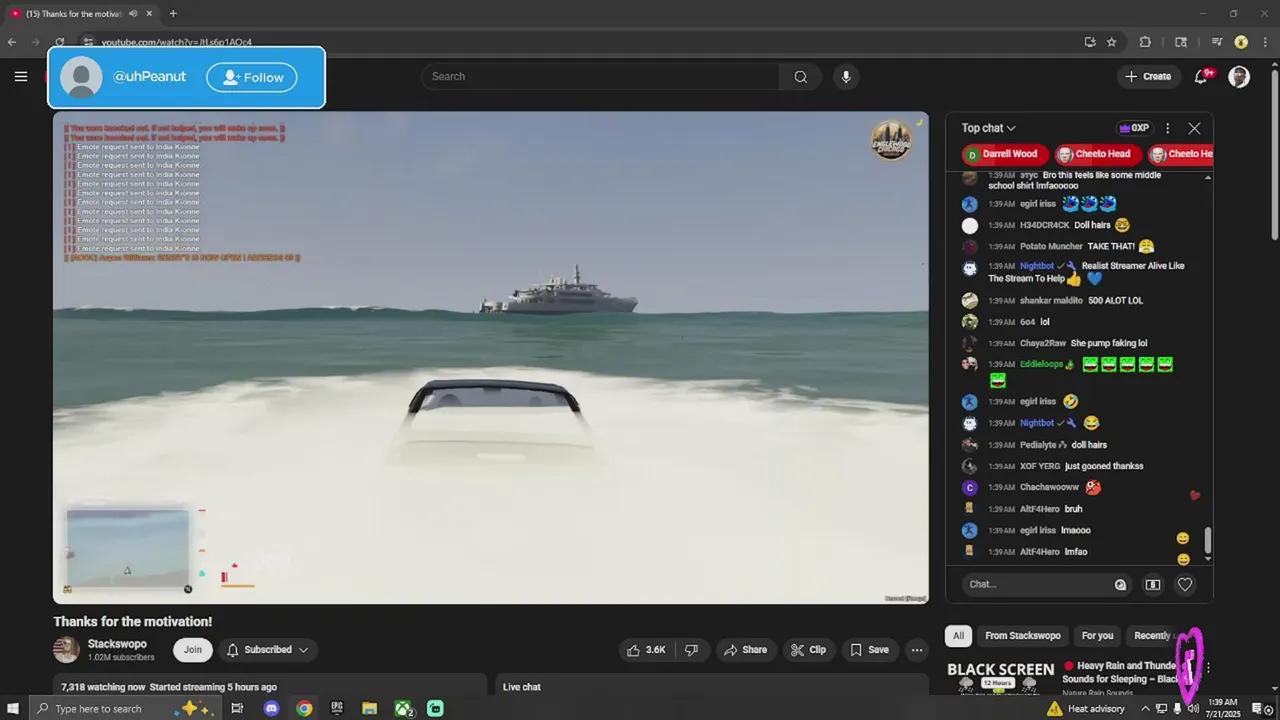Click the live chat scrollbar
This screenshot has height=720, width=1280.
(1208, 541)
